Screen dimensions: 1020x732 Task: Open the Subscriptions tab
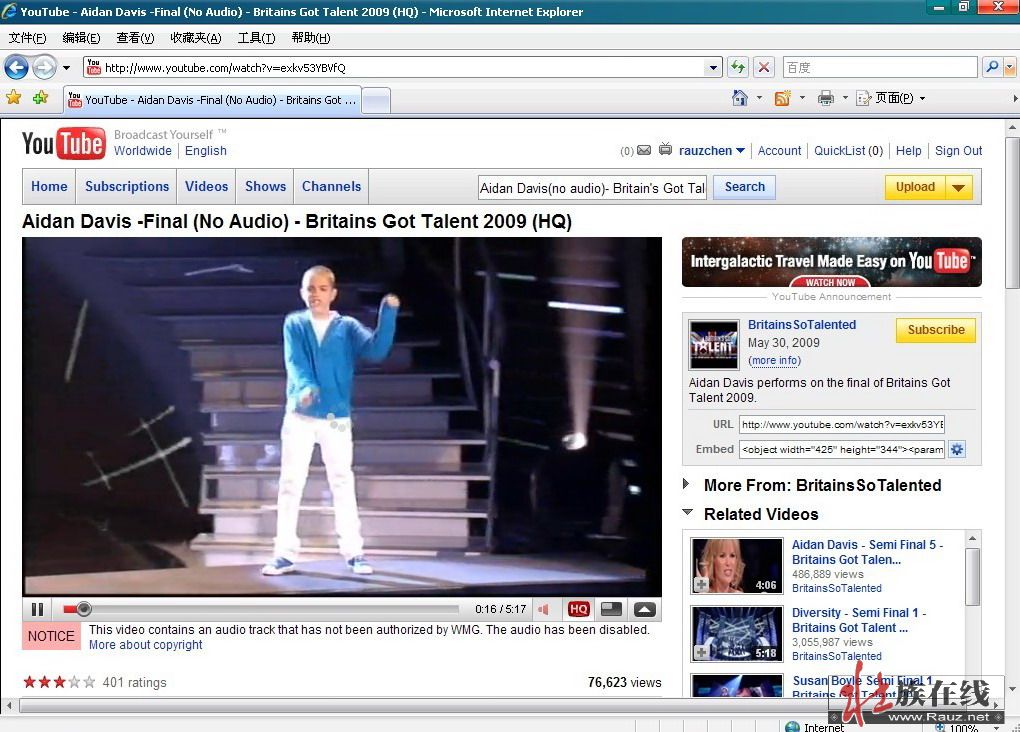127,186
